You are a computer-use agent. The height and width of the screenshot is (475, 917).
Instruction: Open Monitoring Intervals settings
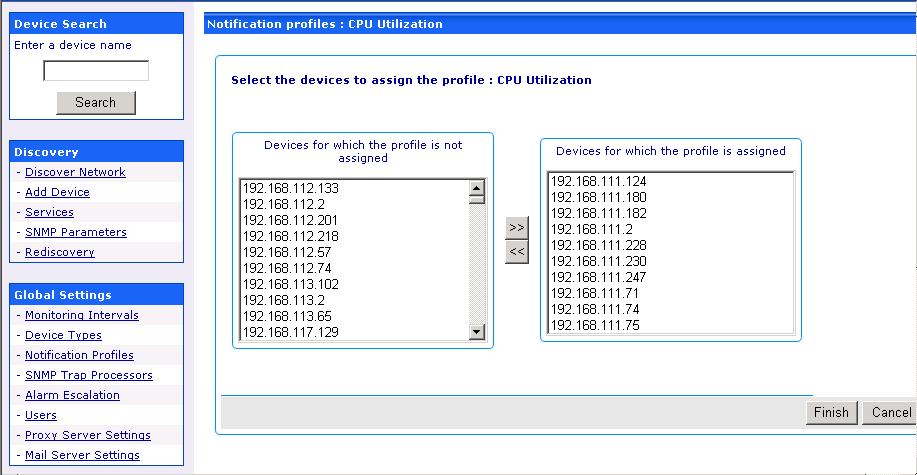click(x=82, y=315)
